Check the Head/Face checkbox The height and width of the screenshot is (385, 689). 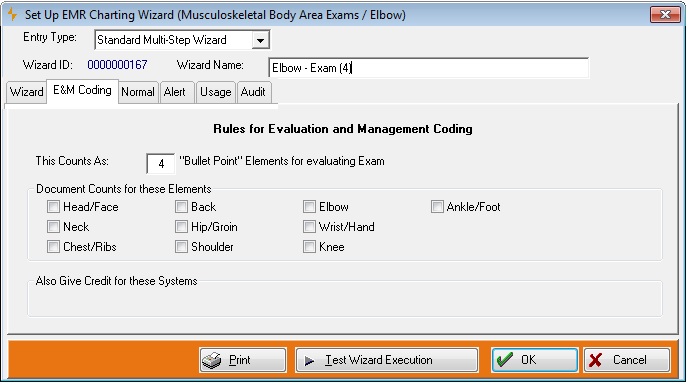point(53,207)
